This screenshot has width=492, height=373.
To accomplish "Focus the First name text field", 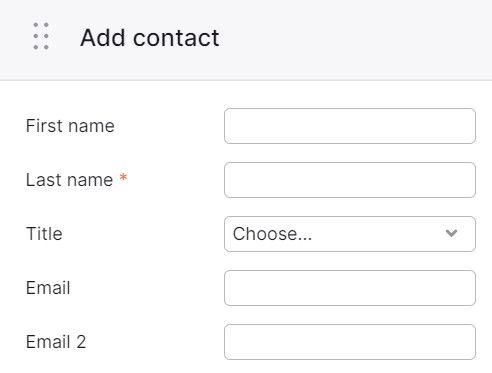I will [x=350, y=126].
